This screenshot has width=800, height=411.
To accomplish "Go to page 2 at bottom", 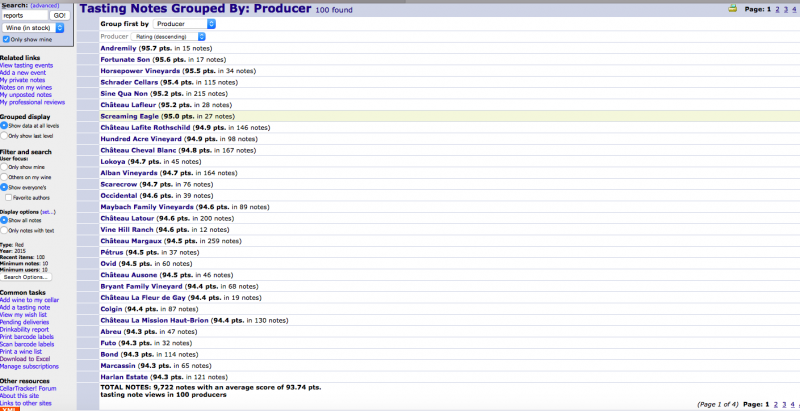I will point(776,404).
